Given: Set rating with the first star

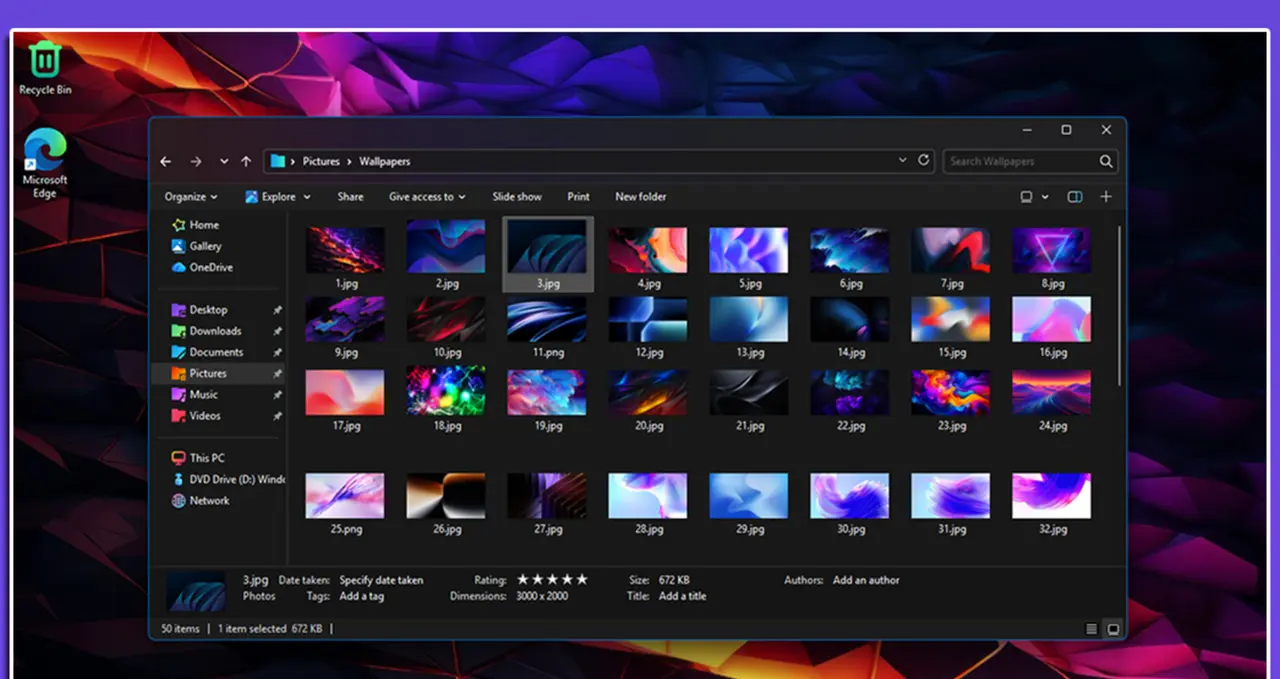Looking at the screenshot, I should 521,579.
